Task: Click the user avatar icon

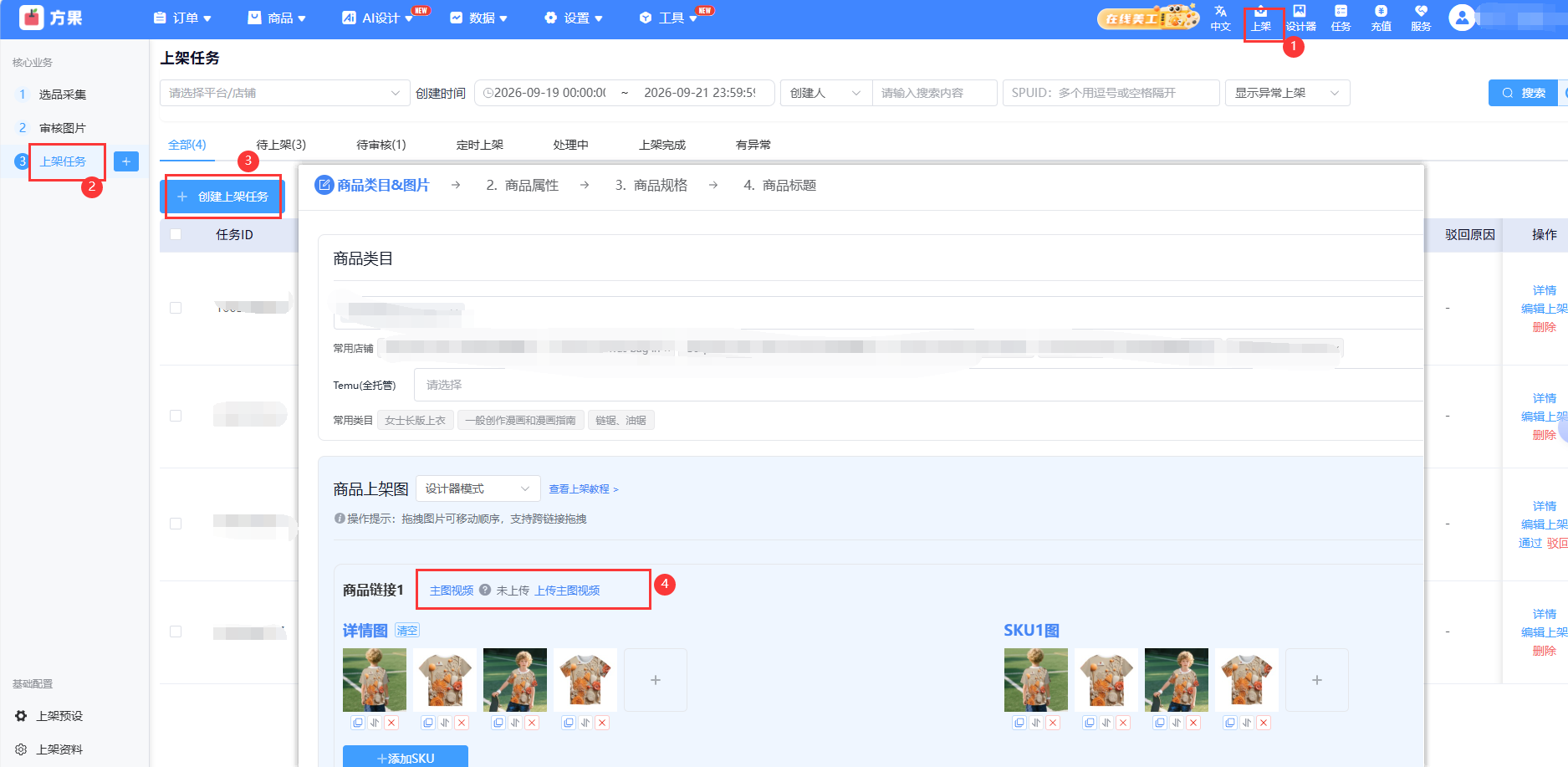Action: [x=1461, y=18]
